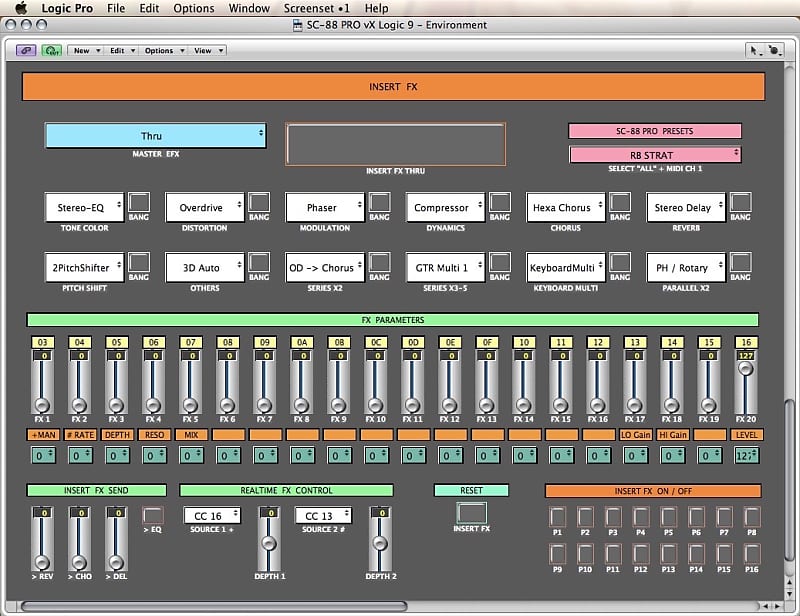Open the CC 13 Source 2 dropdown

point(323,515)
